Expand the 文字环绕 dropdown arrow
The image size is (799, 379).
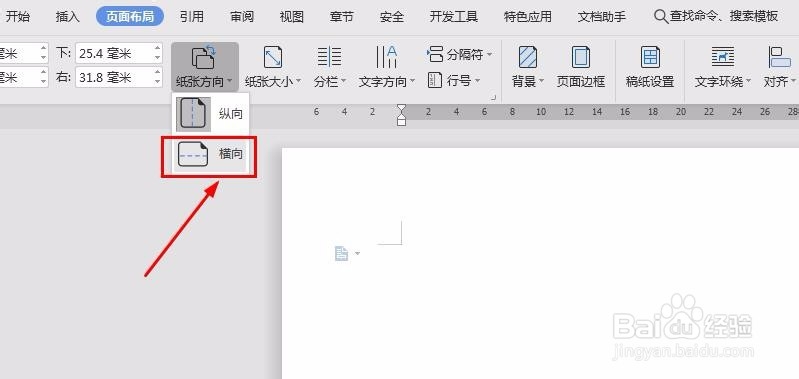(x=748, y=82)
